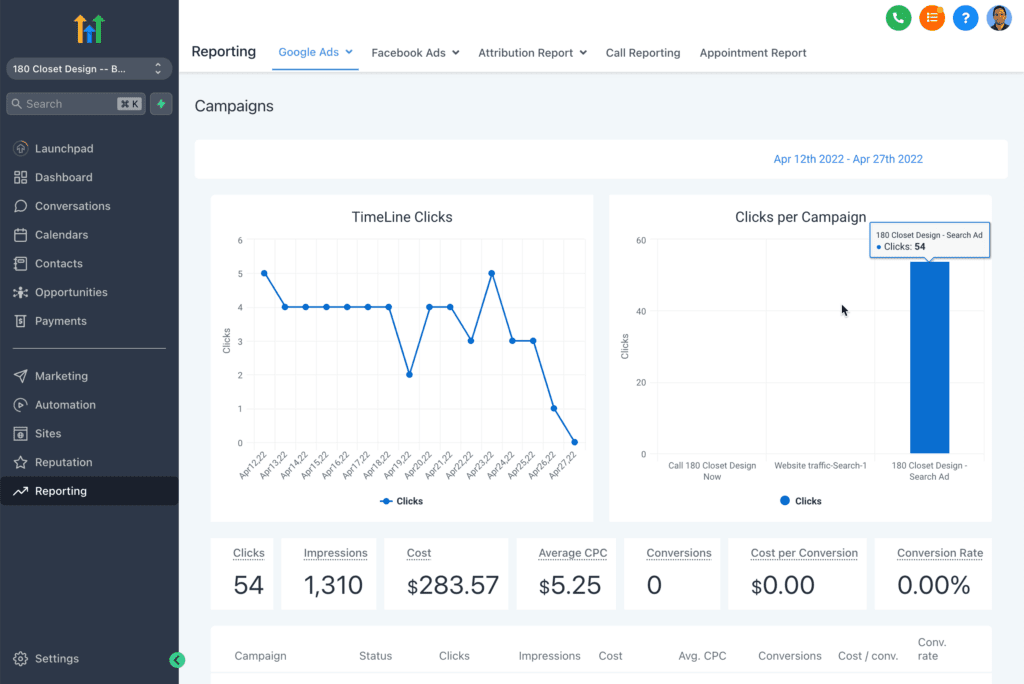Switch to Call Reporting tab
Viewport: 1024px width, 684px height.
pos(643,53)
